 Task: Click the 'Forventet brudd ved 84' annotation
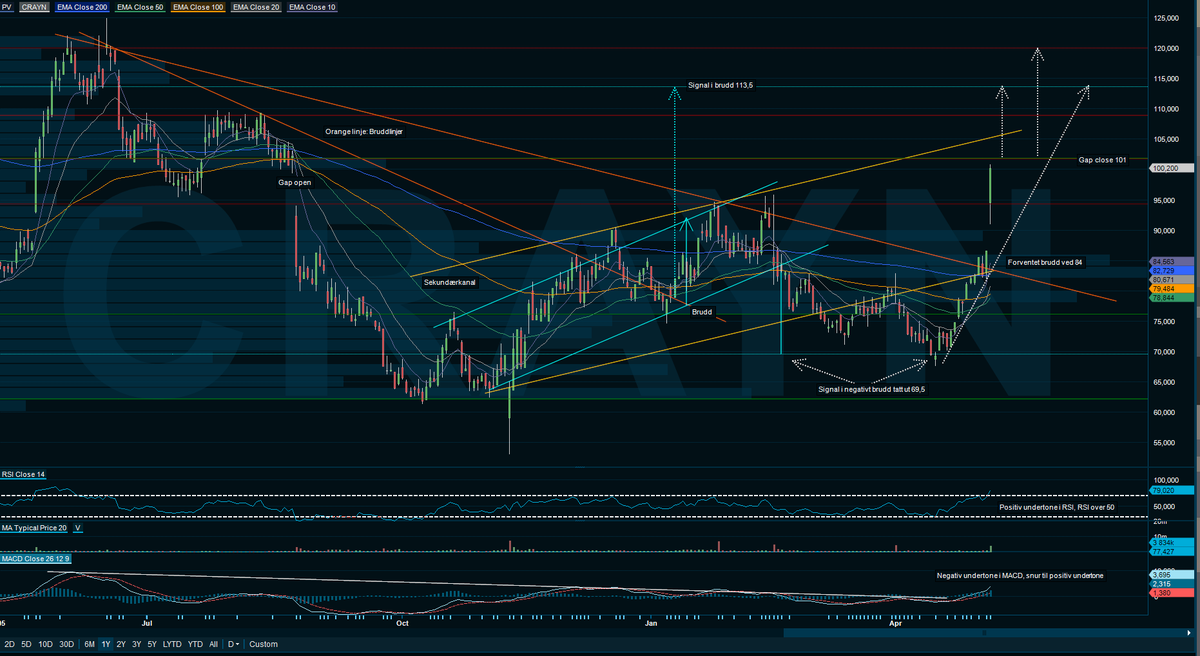(x=1046, y=261)
